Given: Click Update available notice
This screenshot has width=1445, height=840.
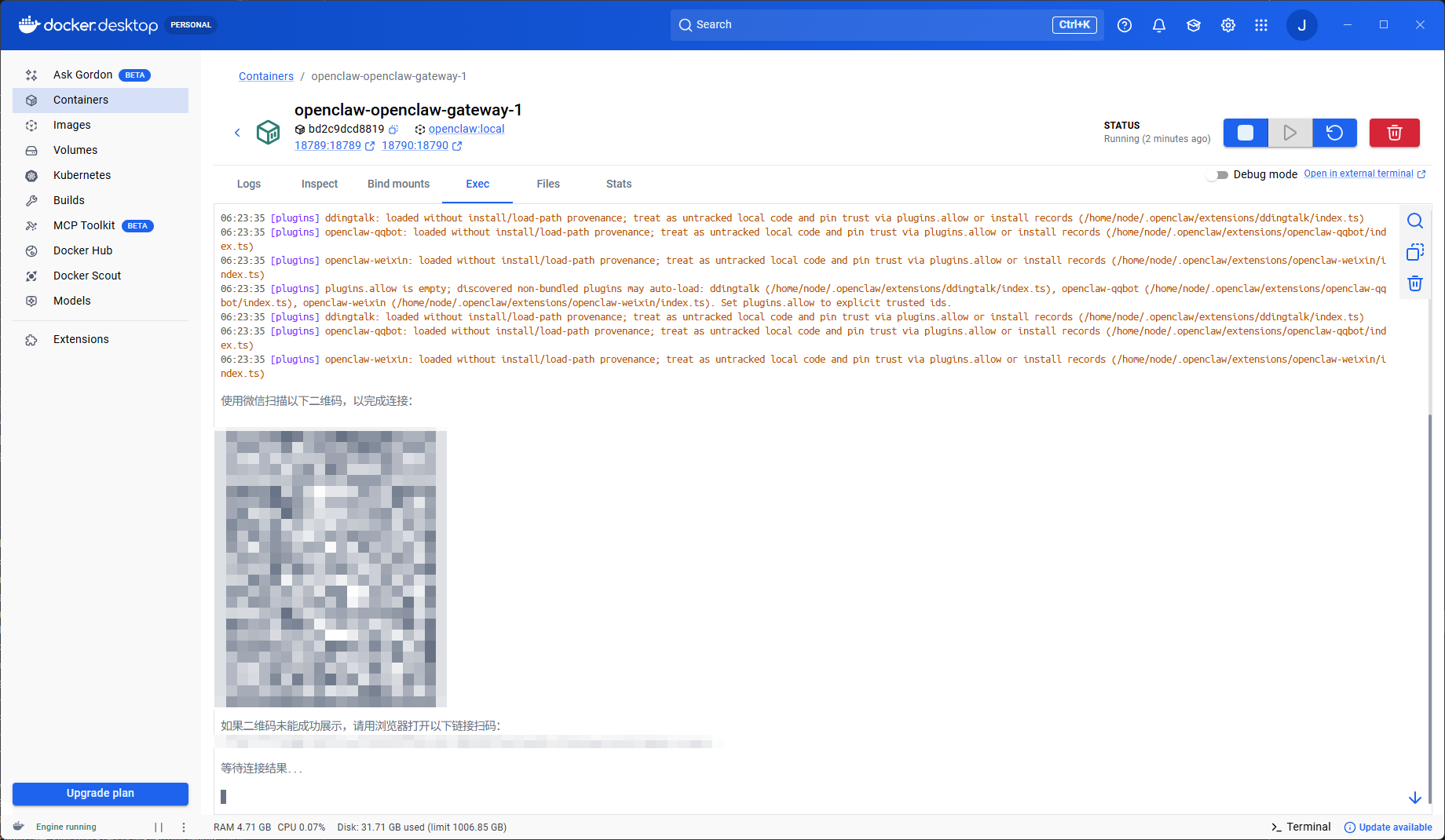Looking at the screenshot, I should (1388, 827).
